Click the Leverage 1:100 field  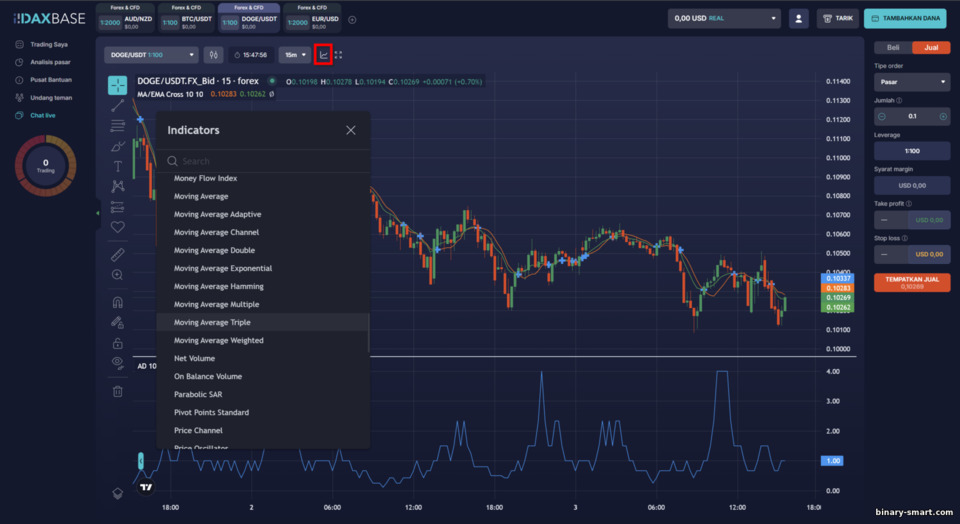912,151
